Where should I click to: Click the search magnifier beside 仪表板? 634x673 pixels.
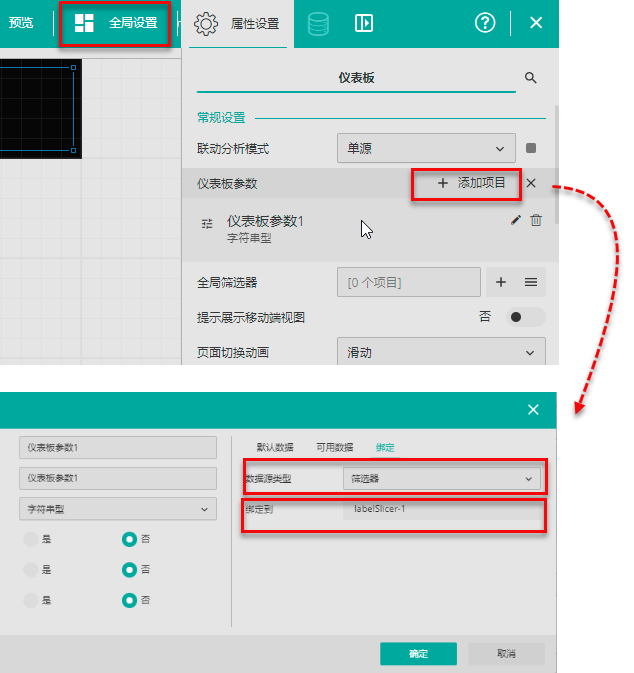click(531, 78)
